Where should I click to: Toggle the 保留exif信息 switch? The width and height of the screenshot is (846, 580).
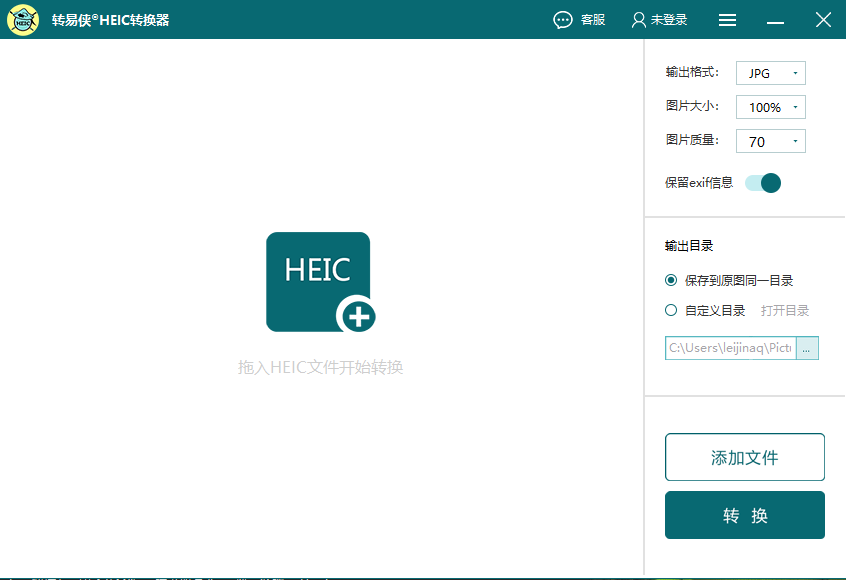[x=763, y=183]
